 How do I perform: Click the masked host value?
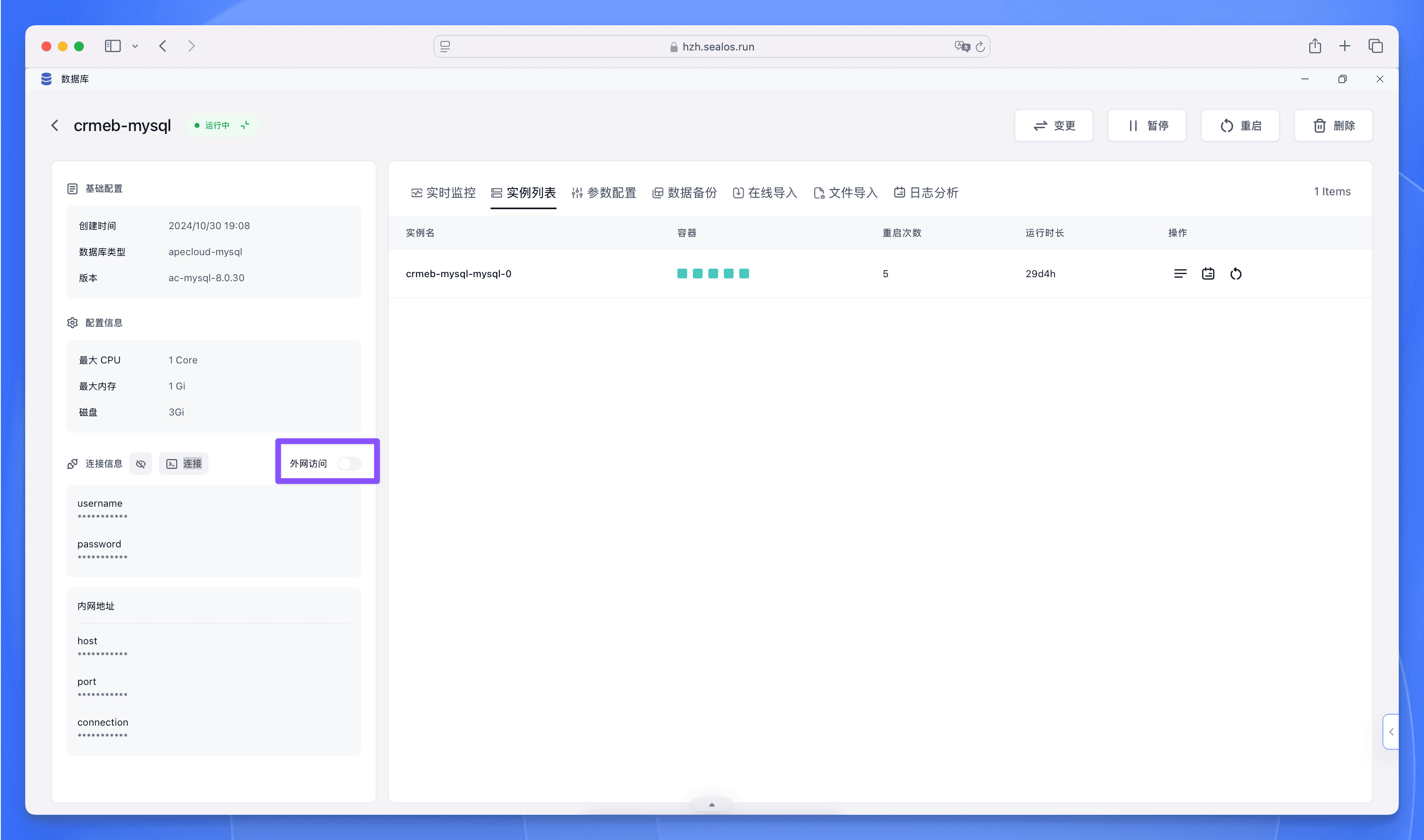(103, 654)
